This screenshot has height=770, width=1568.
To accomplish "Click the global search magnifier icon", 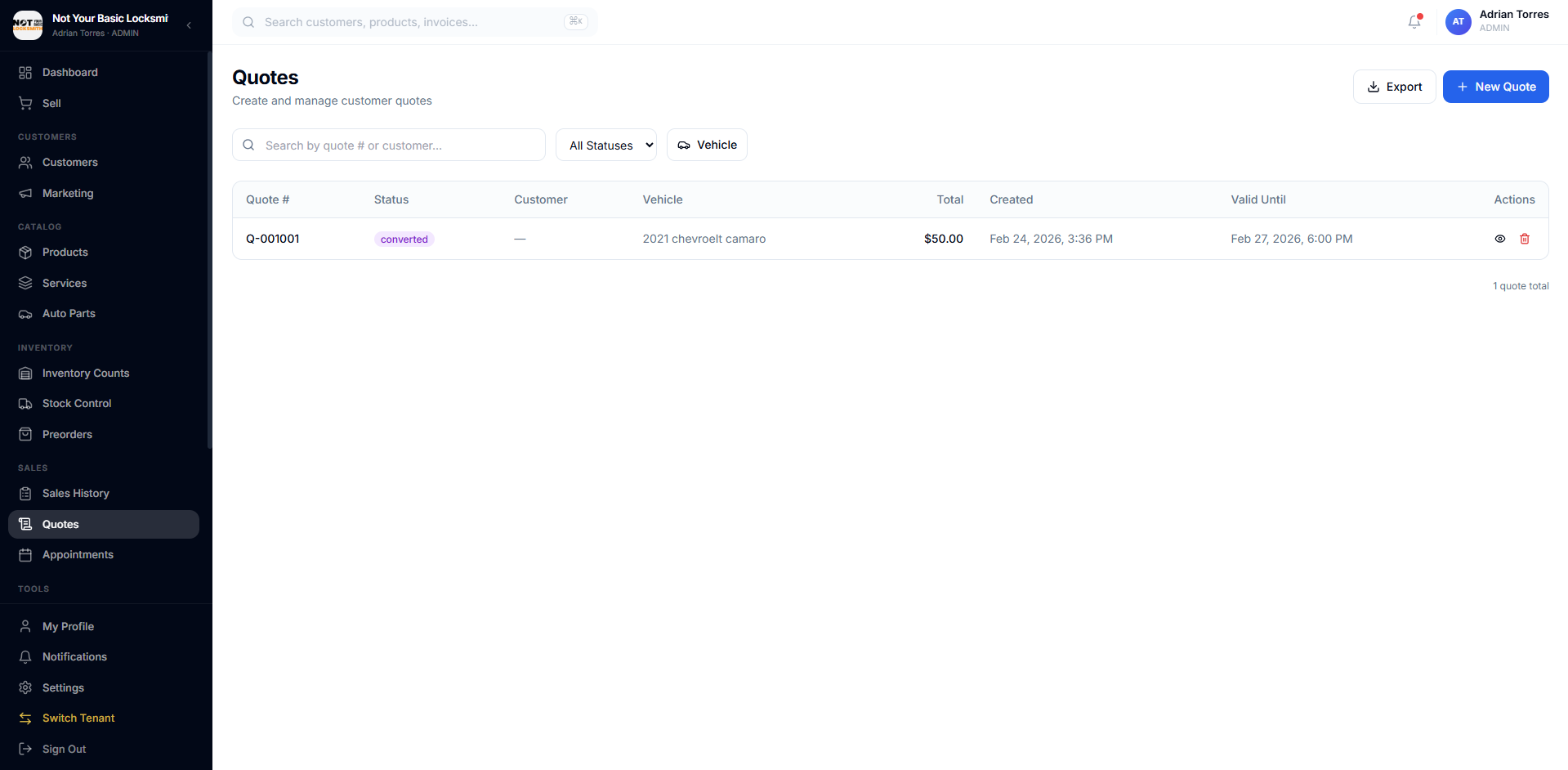I will pyautogui.click(x=248, y=22).
